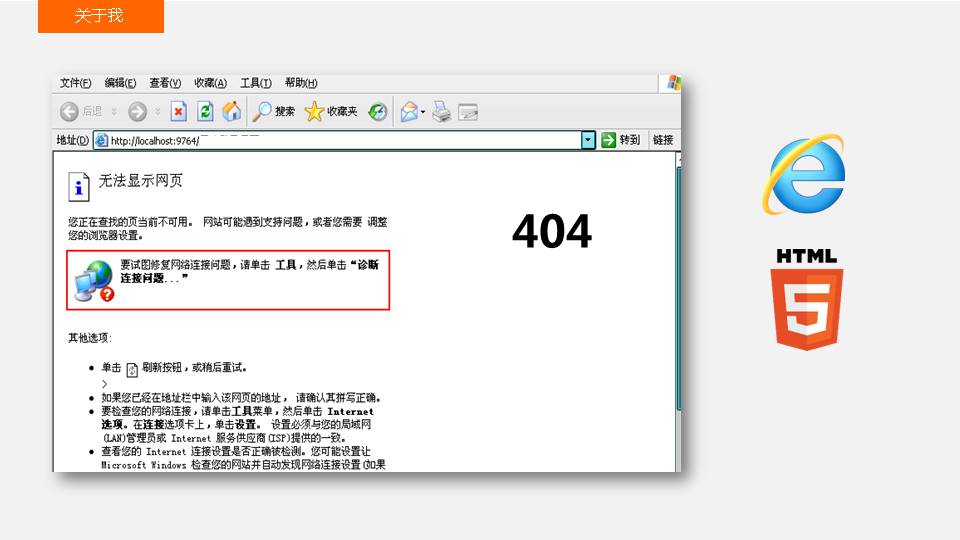Go to Home page via house icon
Screen dimensions: 960x540
[231, 111]
